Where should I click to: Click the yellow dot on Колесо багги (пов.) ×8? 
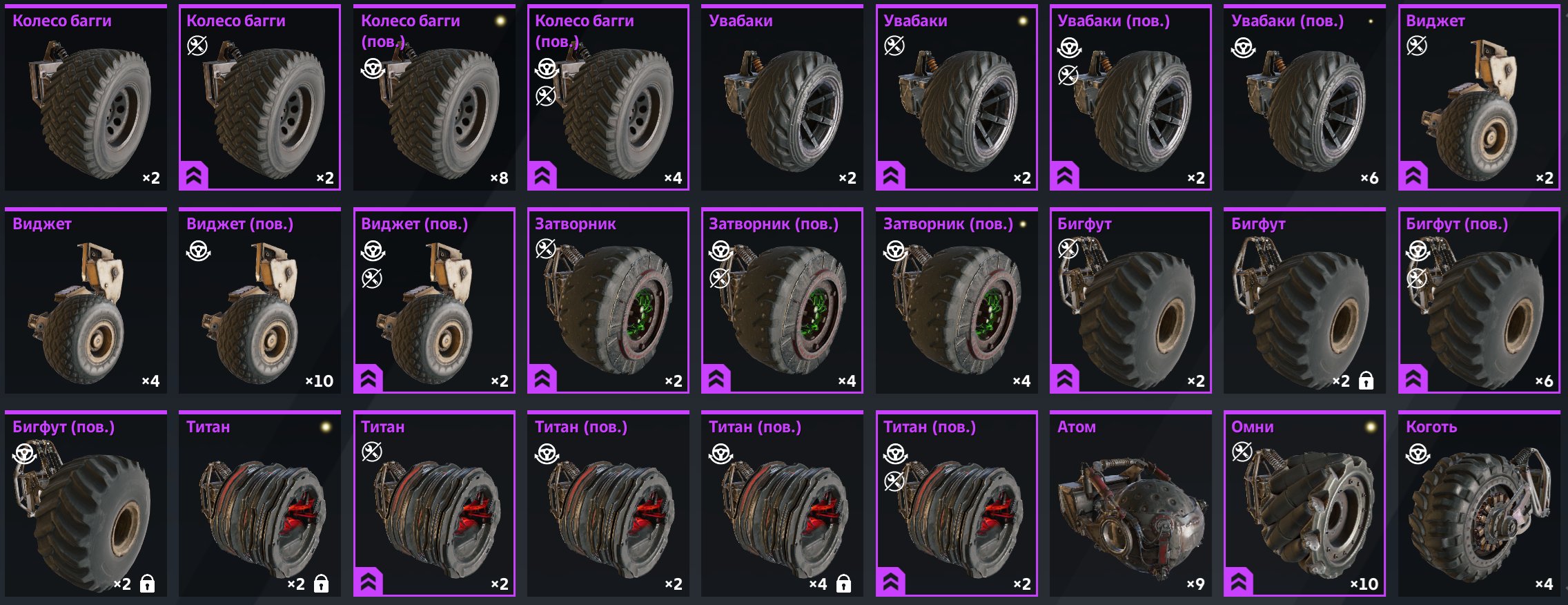point(500,21)
